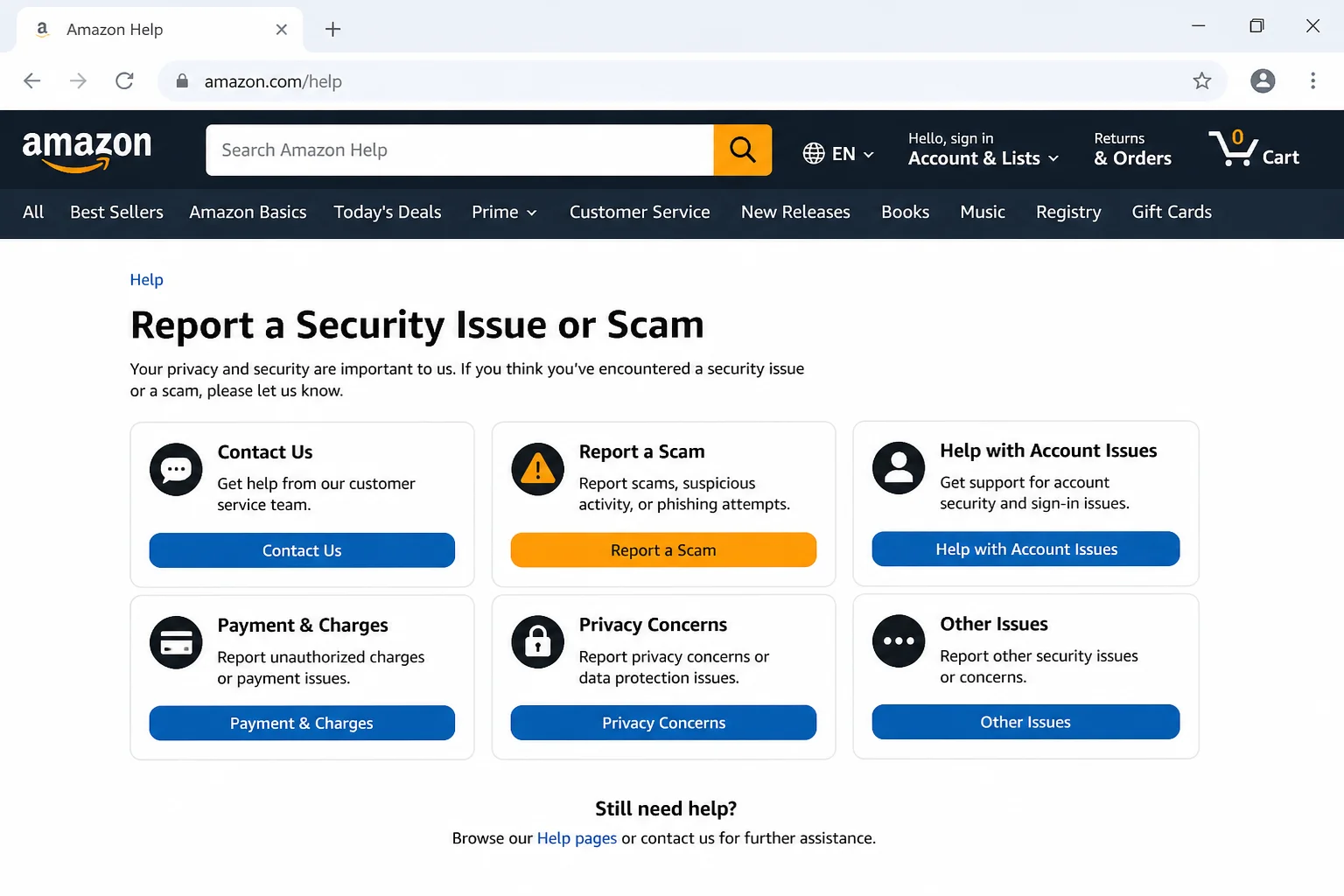Click the Payment & Charges card icon

(x=176, y=643)
